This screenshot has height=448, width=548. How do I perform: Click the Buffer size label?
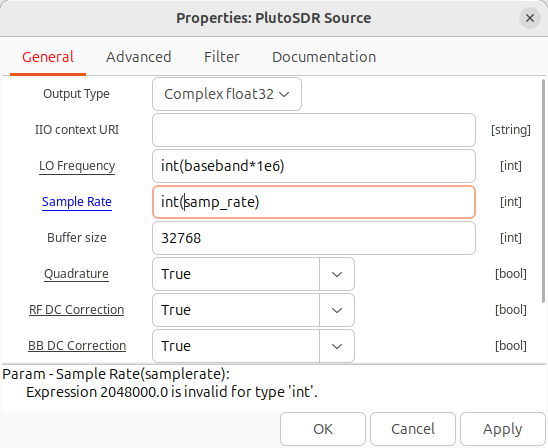pyautogui.click(x=77, y=238)
